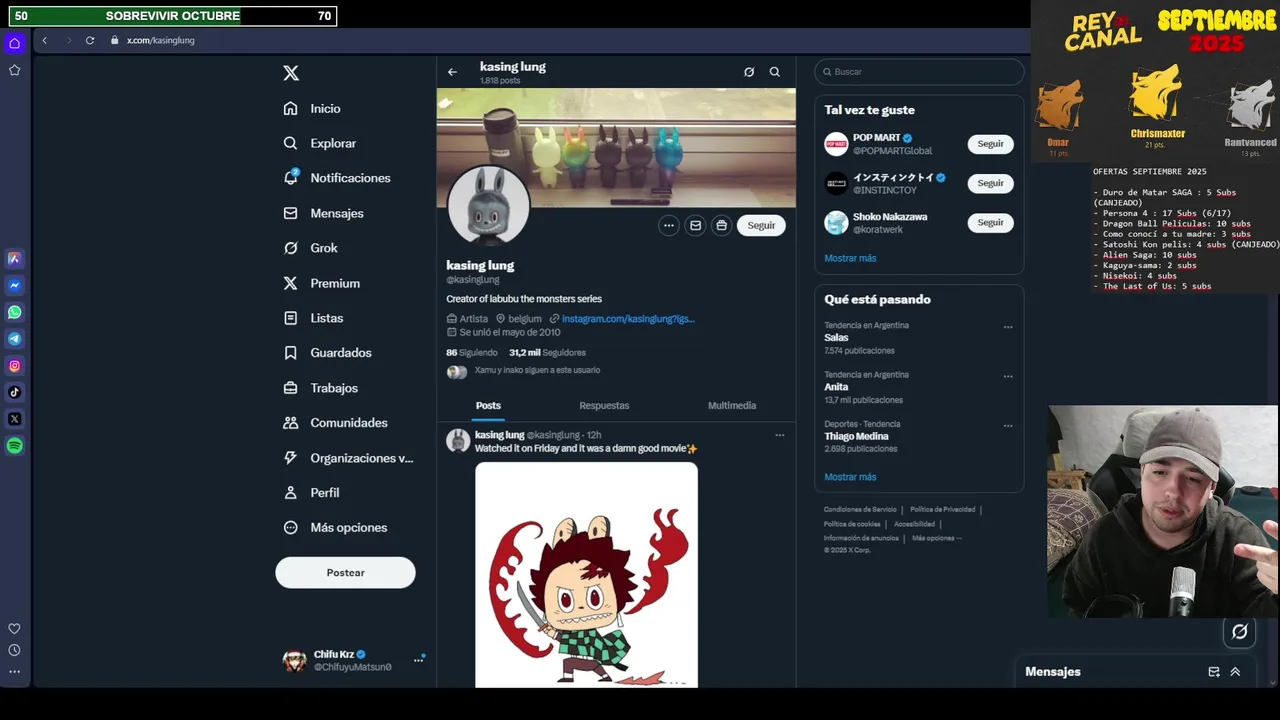Select the Posts tab
This screenshot has width=1280, height=720.
pos(488,406)
